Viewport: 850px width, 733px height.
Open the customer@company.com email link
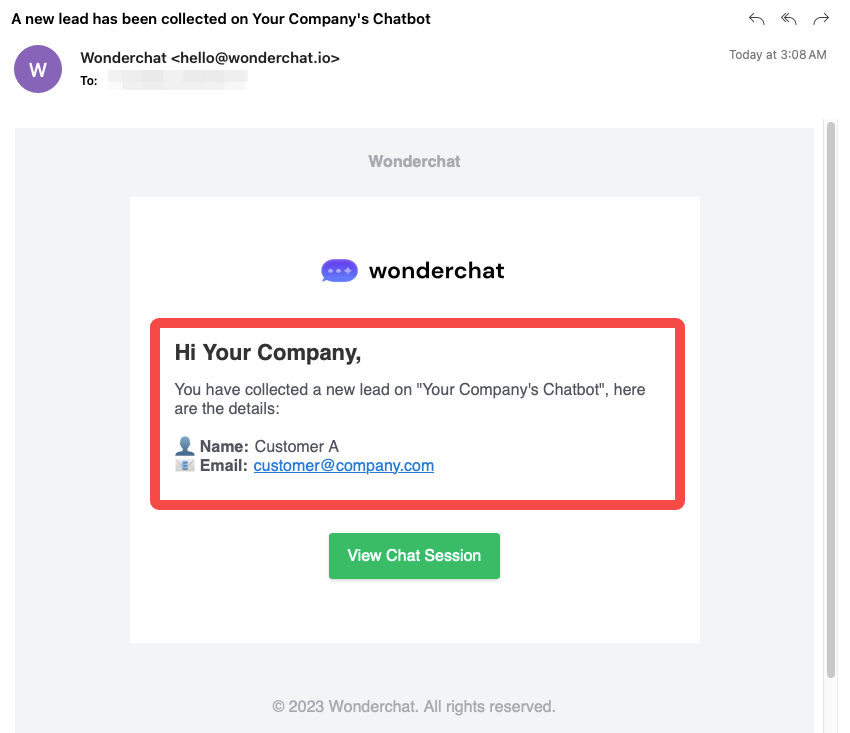coord(343,465)
